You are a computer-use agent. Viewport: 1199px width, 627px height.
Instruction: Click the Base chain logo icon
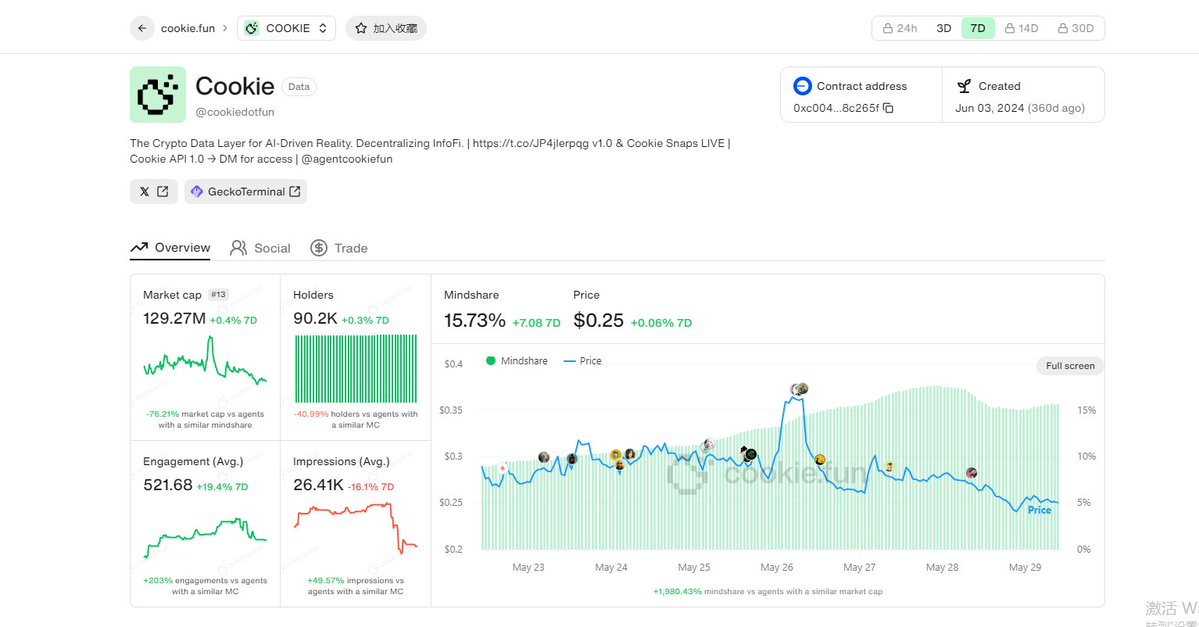pos(802,86)
